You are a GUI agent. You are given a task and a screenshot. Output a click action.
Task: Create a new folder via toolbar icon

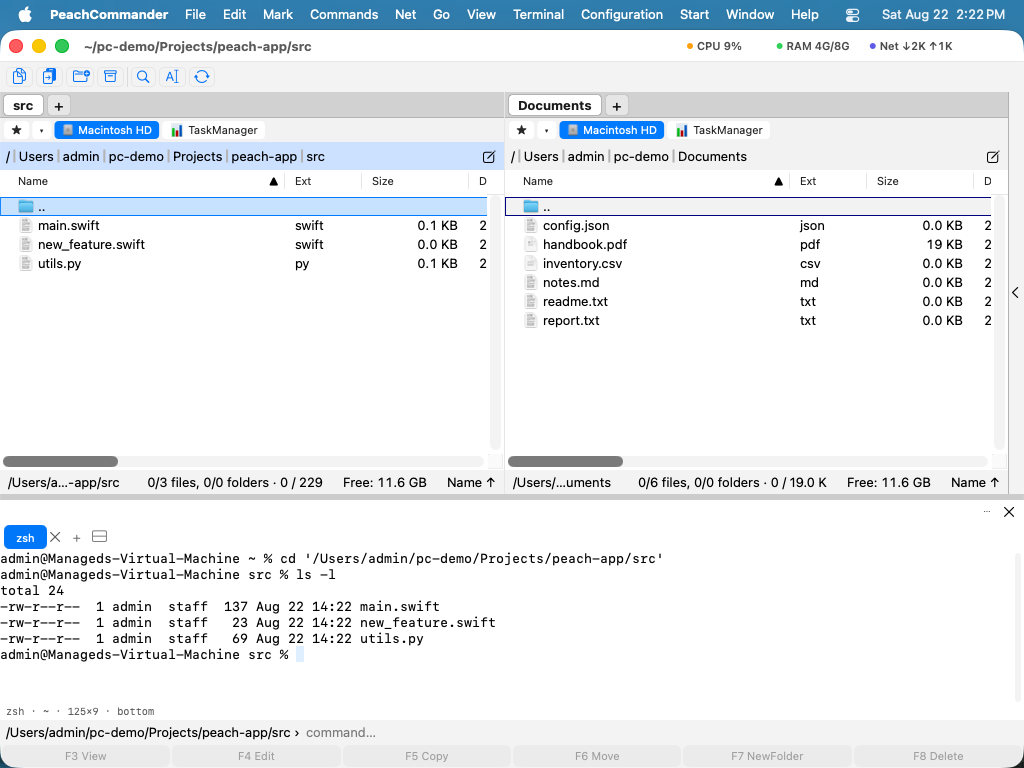[81, 76]
